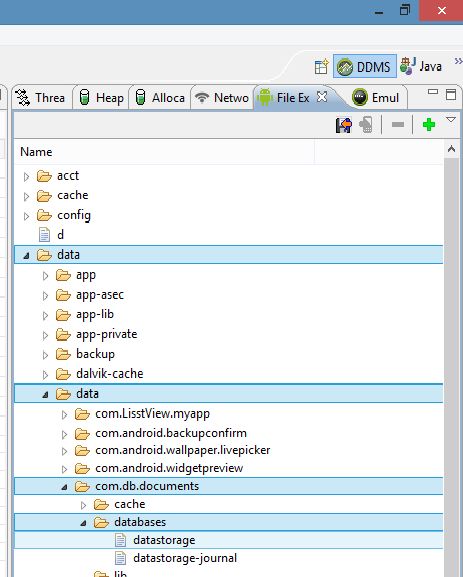Switch to the DDMS perspective

tap(364, 66)
